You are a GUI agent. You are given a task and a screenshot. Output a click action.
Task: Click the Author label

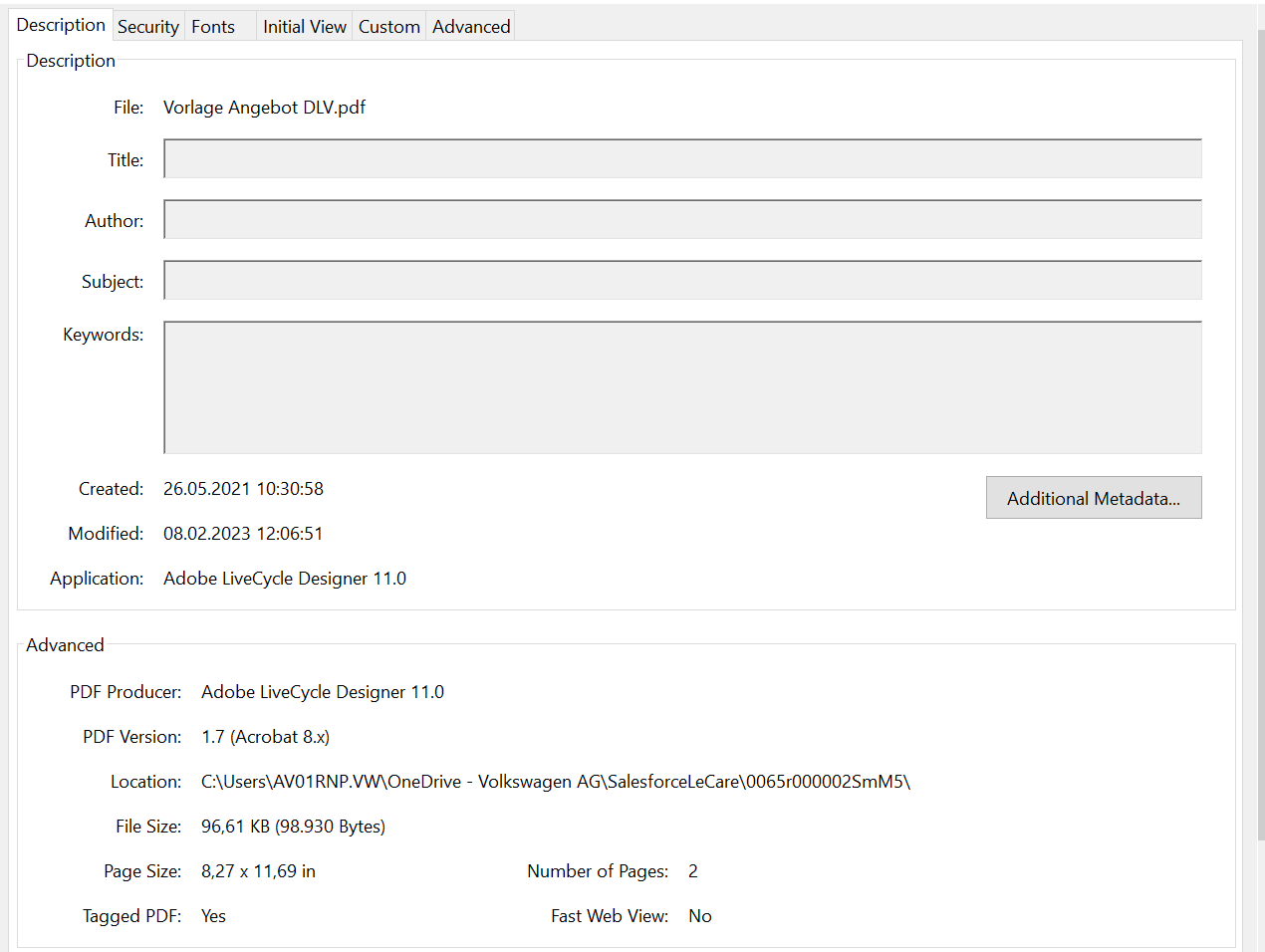pos(114,221)
